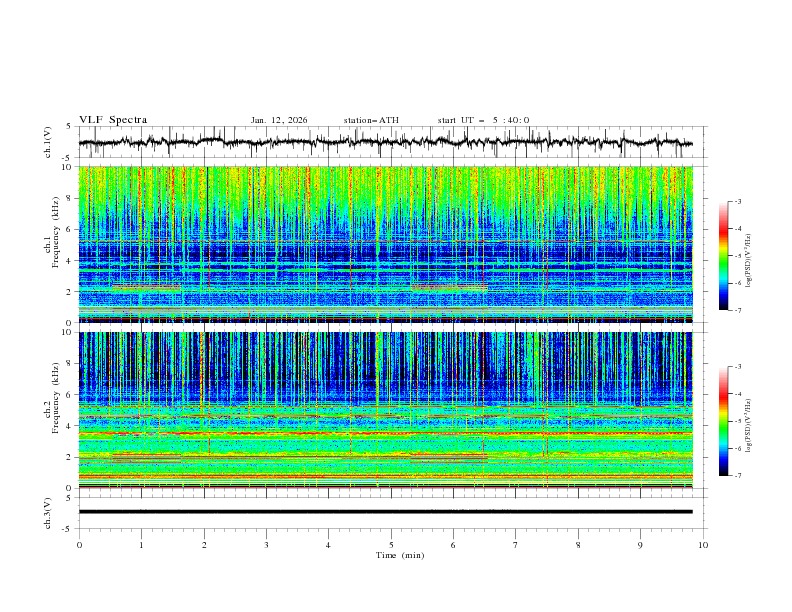
Task: Click the ch.2 spectrogram color scale bar
Action: click(x=724, y=421)
